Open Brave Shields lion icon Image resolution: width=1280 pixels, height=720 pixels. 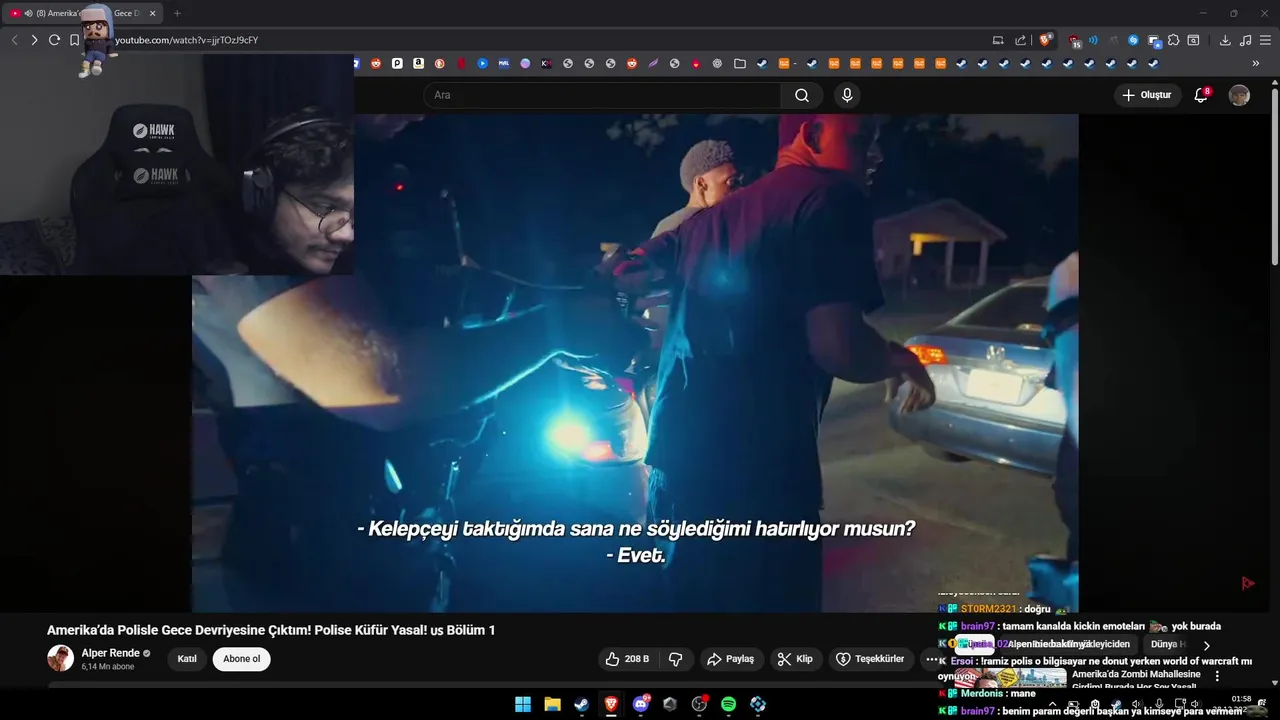click(1046, 40)
